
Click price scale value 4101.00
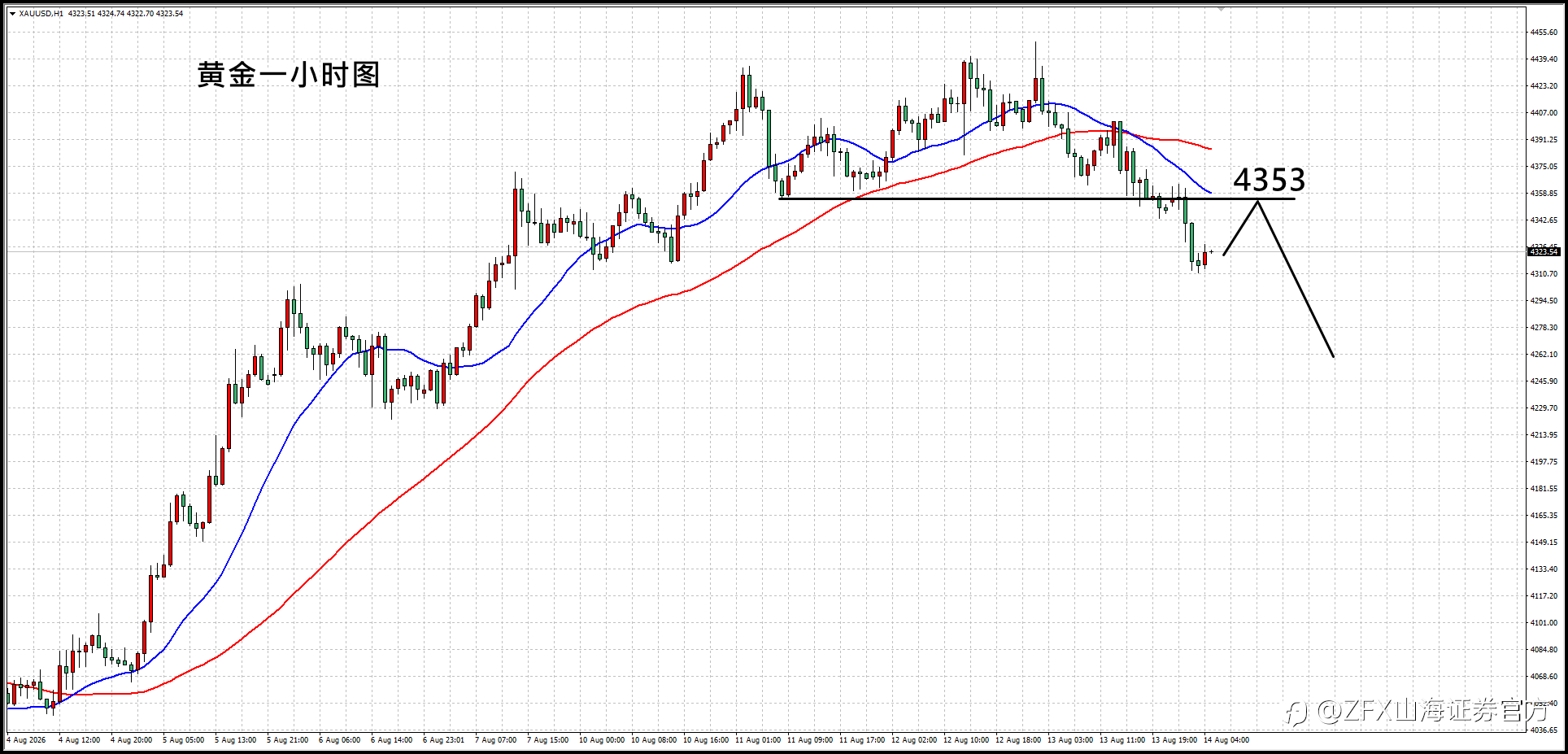(1544, 623)
